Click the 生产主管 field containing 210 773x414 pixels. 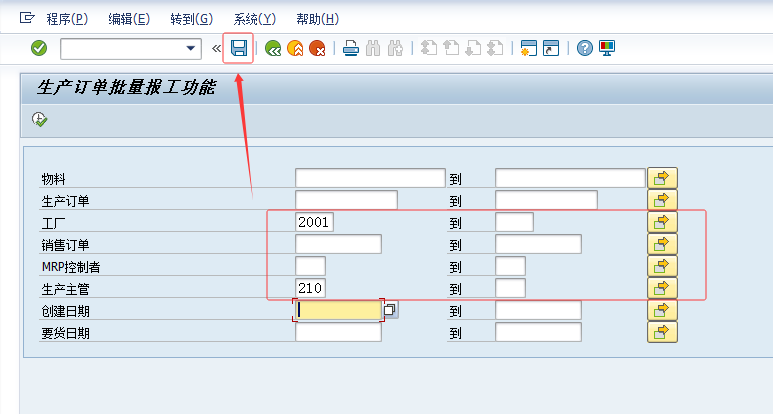tap(310, 288)
